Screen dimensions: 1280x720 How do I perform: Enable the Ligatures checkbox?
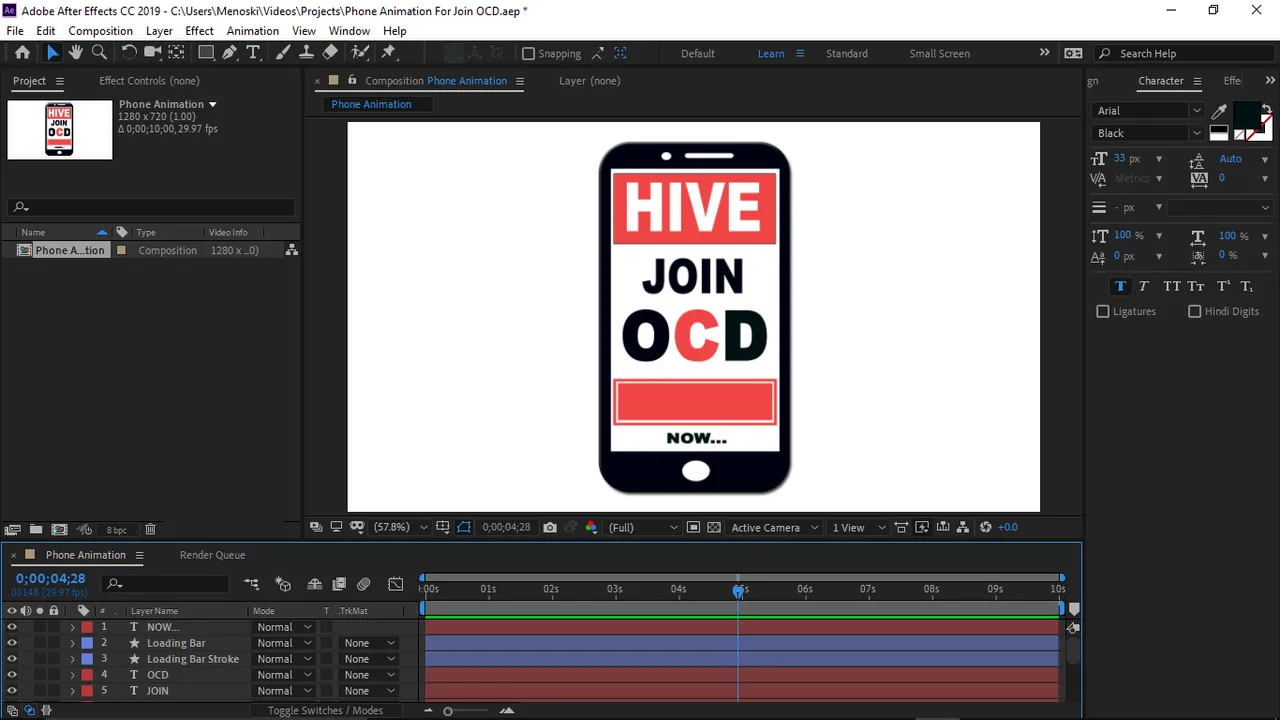1103,312
